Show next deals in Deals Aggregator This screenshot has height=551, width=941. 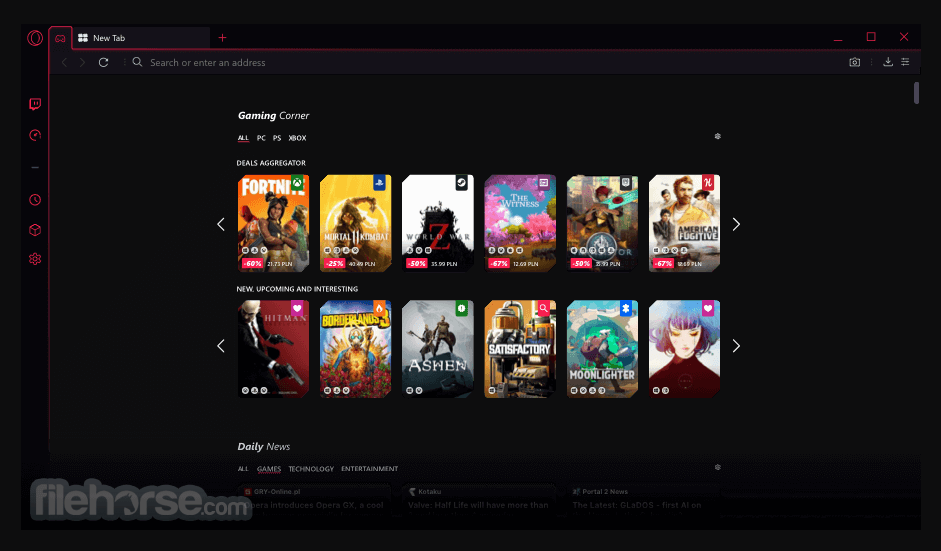pos(736,224)
